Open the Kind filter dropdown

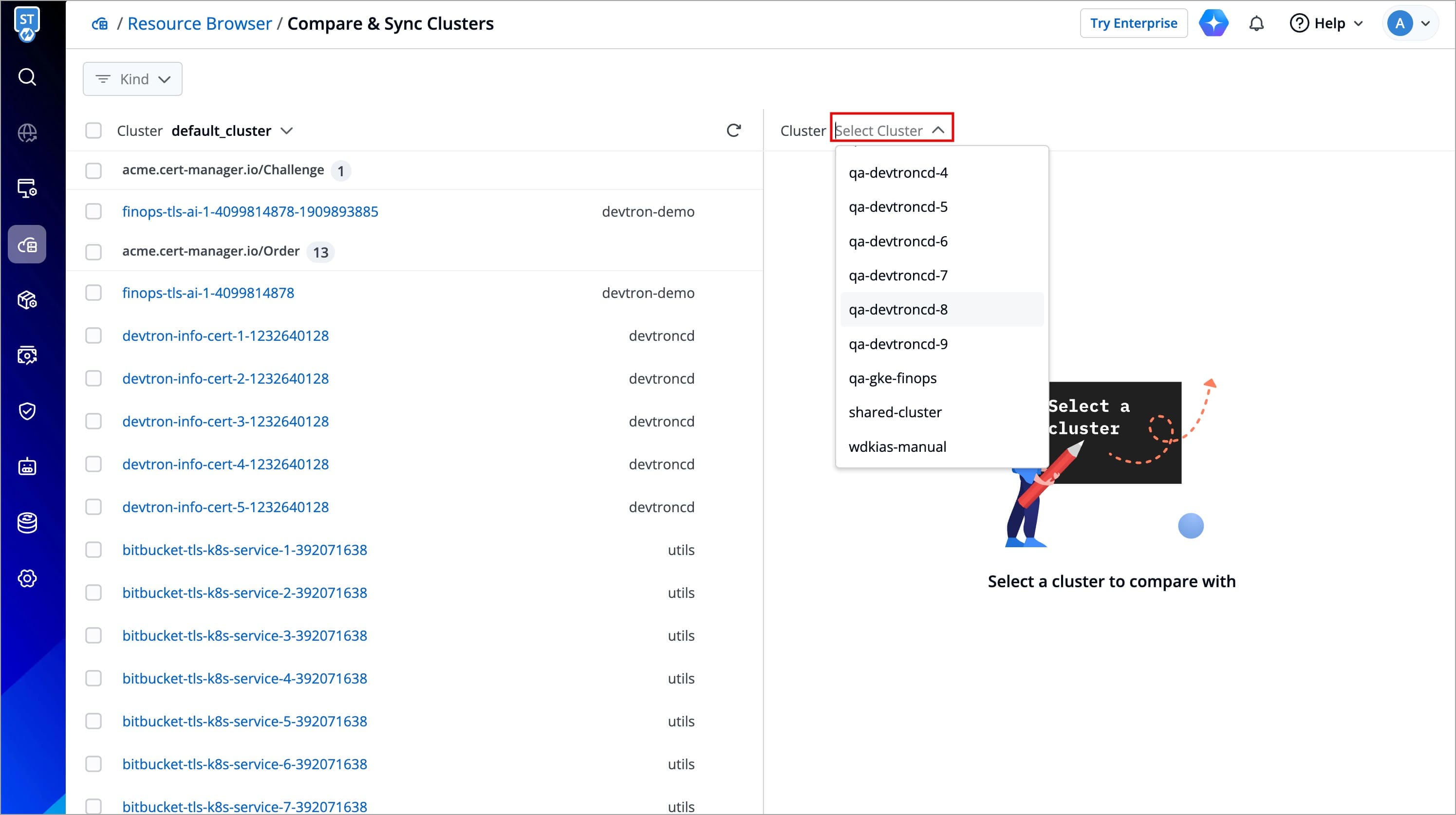pos(133,79)
